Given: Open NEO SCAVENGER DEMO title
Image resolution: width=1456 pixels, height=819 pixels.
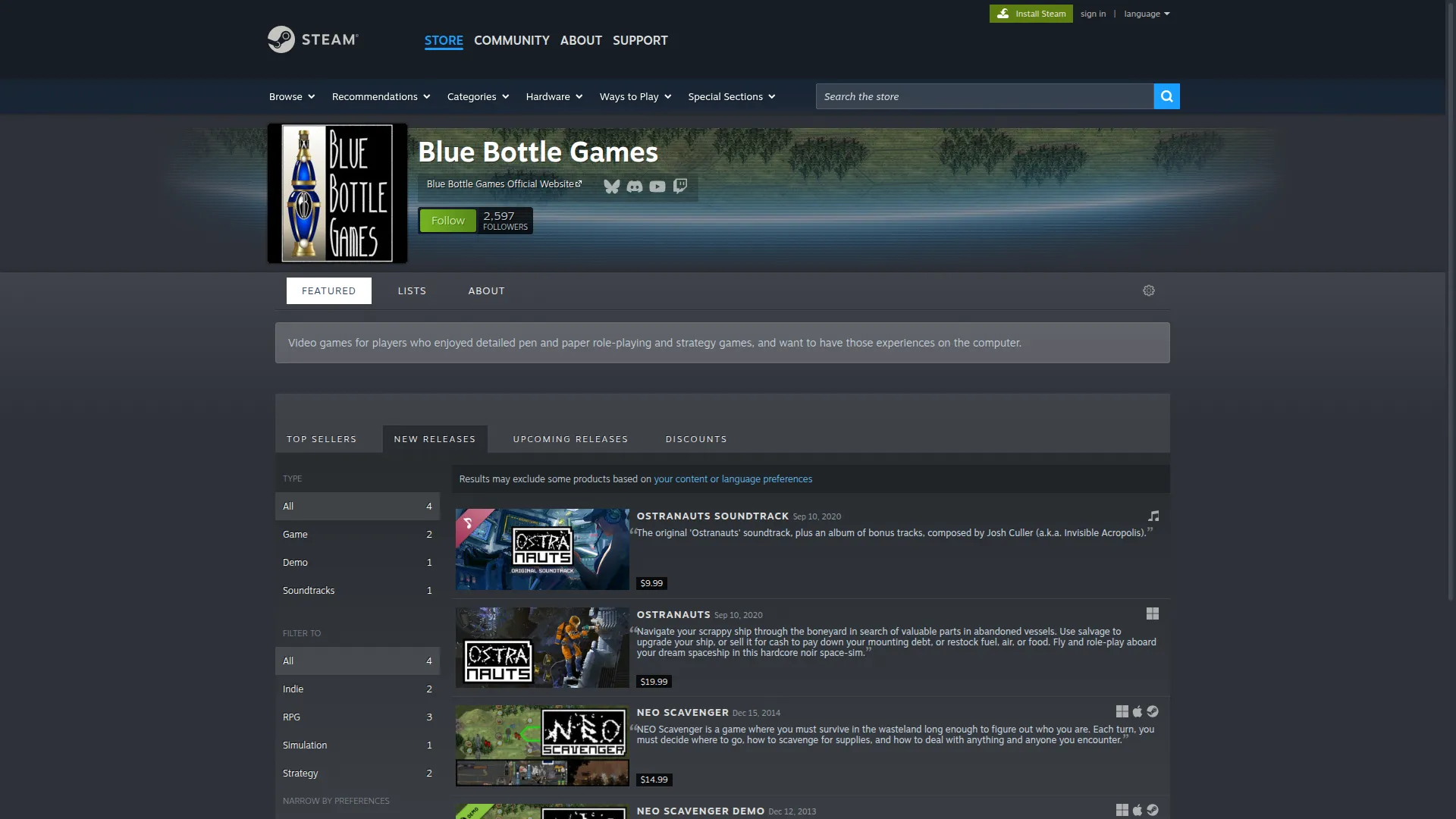Looking at the screenshot, I should 701,811.
